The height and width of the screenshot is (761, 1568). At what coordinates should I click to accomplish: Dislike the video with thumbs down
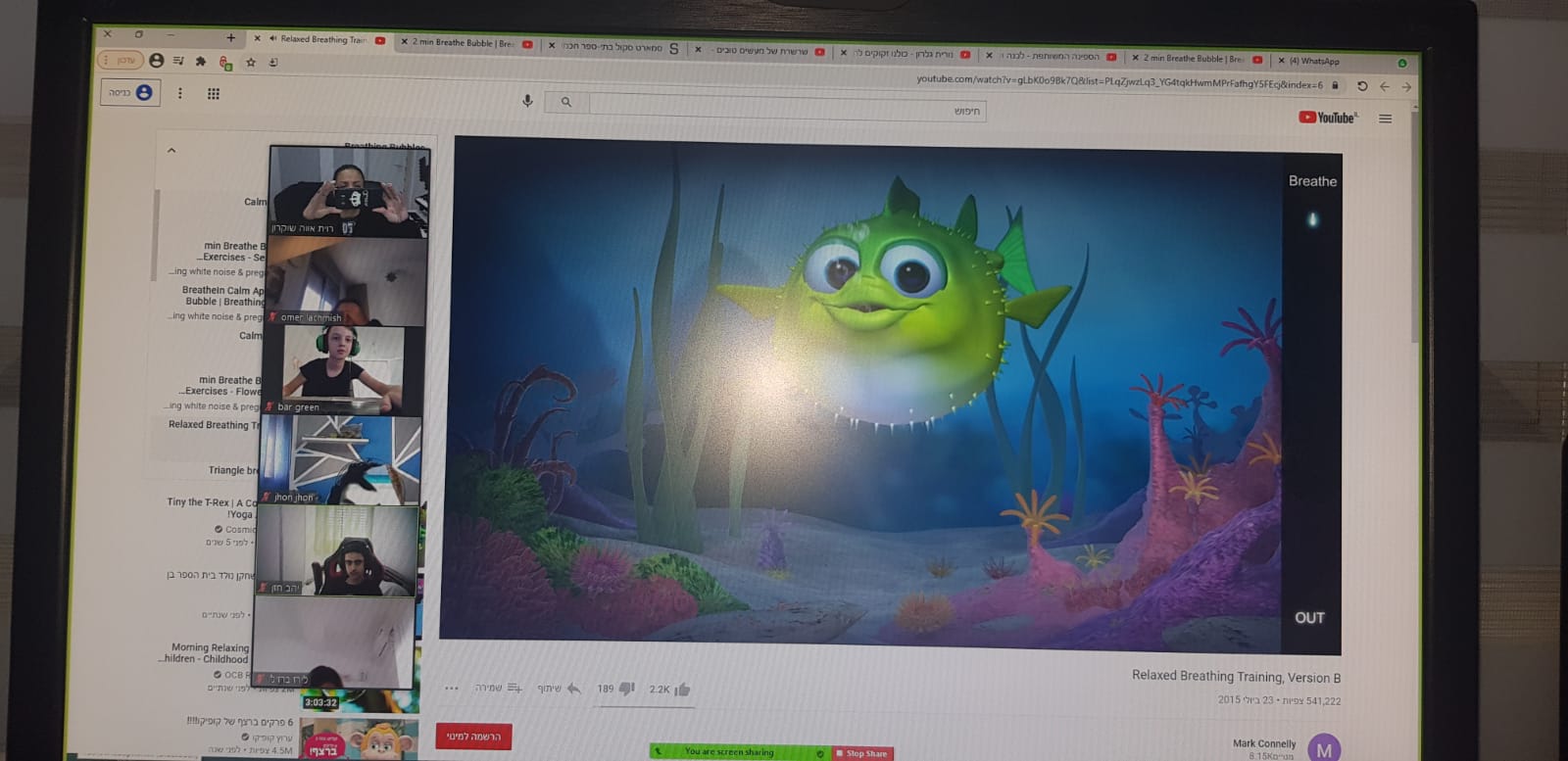(627, 689)
